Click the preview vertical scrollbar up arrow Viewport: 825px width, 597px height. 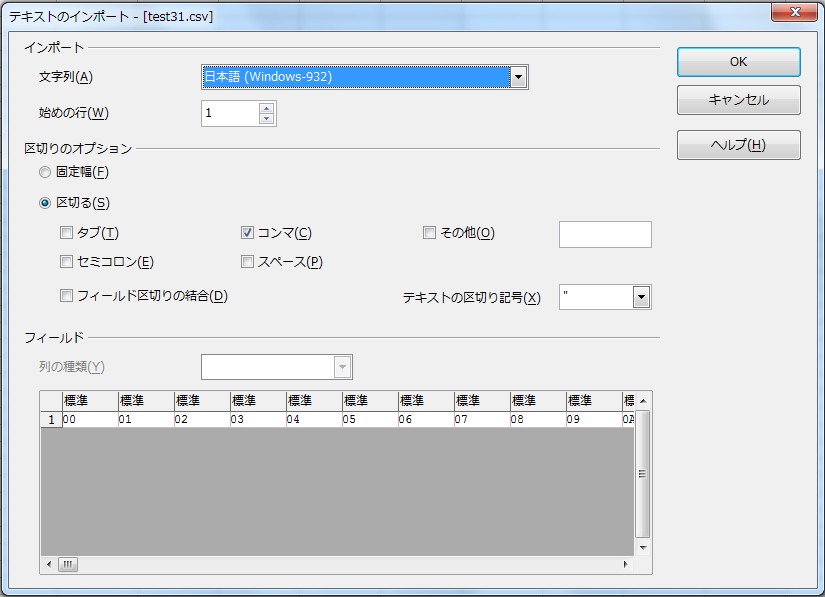pyautogui.click(x=643, y=401)
